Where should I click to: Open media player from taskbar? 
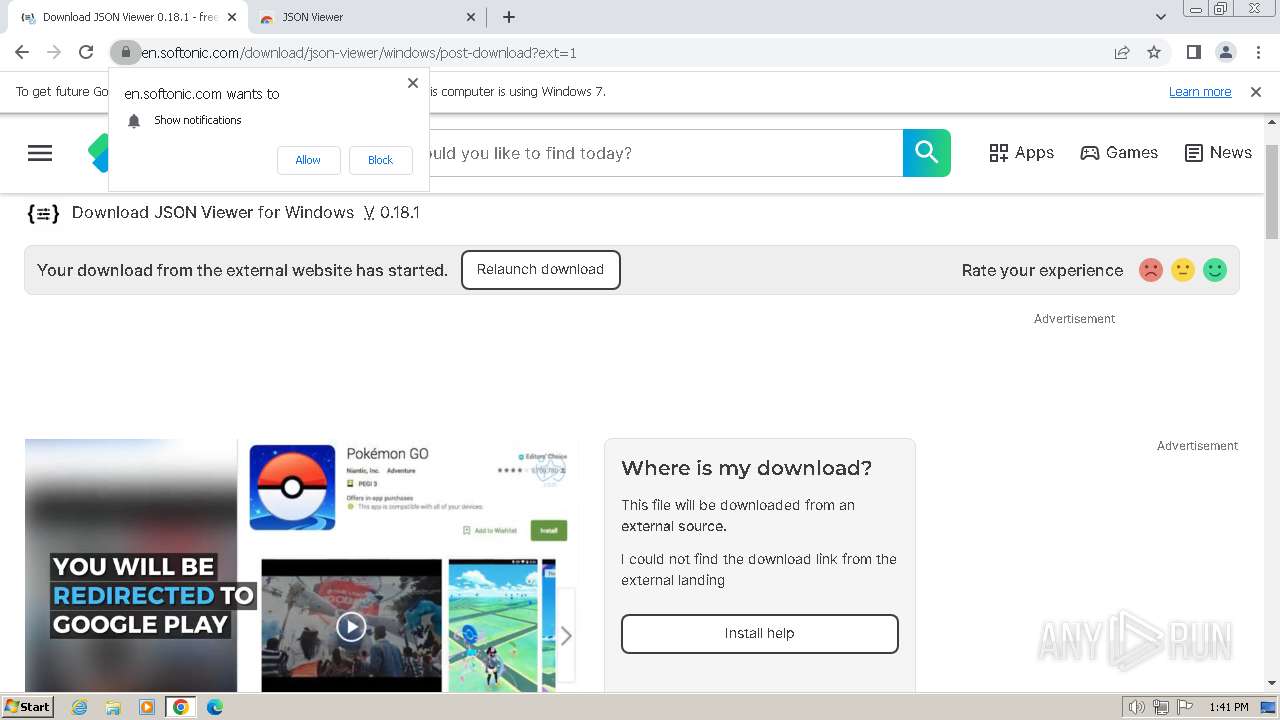pos(147,707)
